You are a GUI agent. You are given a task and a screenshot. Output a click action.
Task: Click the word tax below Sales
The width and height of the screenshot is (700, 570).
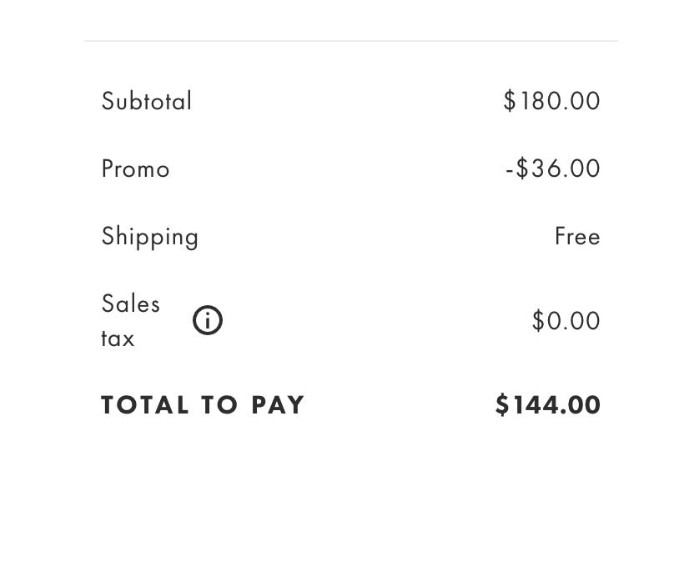coord(117,338)
